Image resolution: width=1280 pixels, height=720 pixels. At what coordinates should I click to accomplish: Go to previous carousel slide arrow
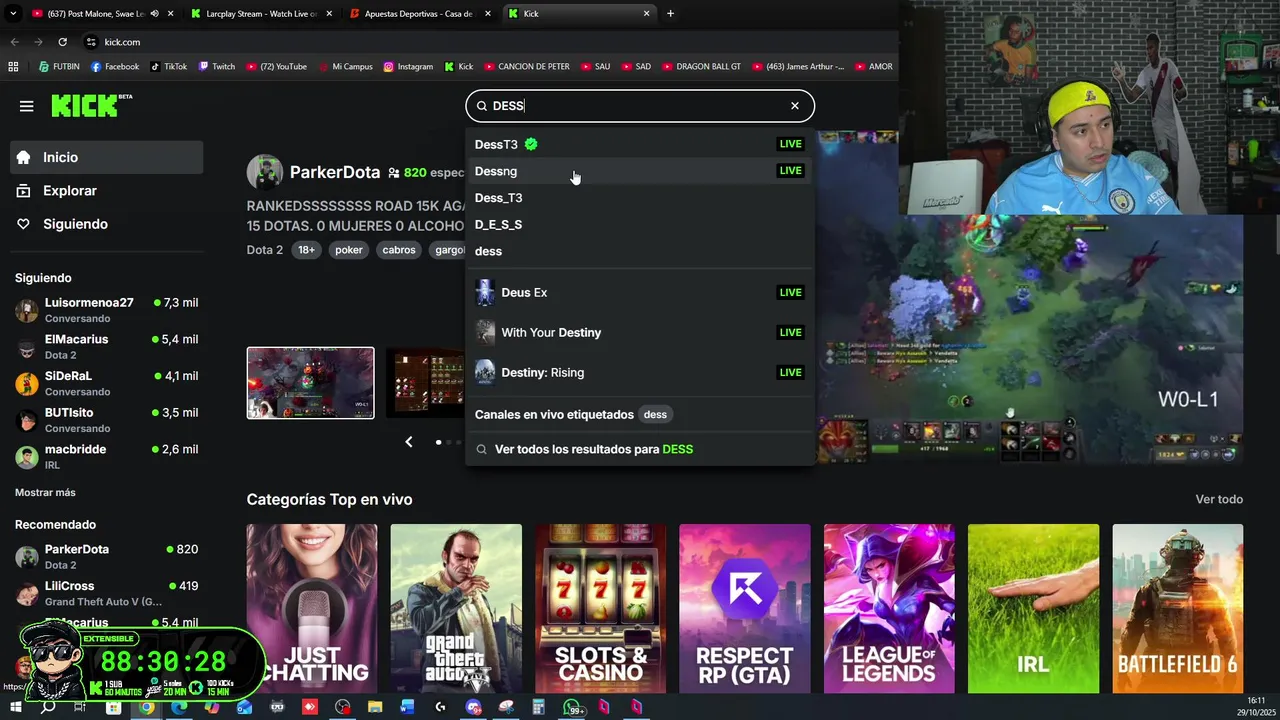pyautogui.click(x=408, y=441)
